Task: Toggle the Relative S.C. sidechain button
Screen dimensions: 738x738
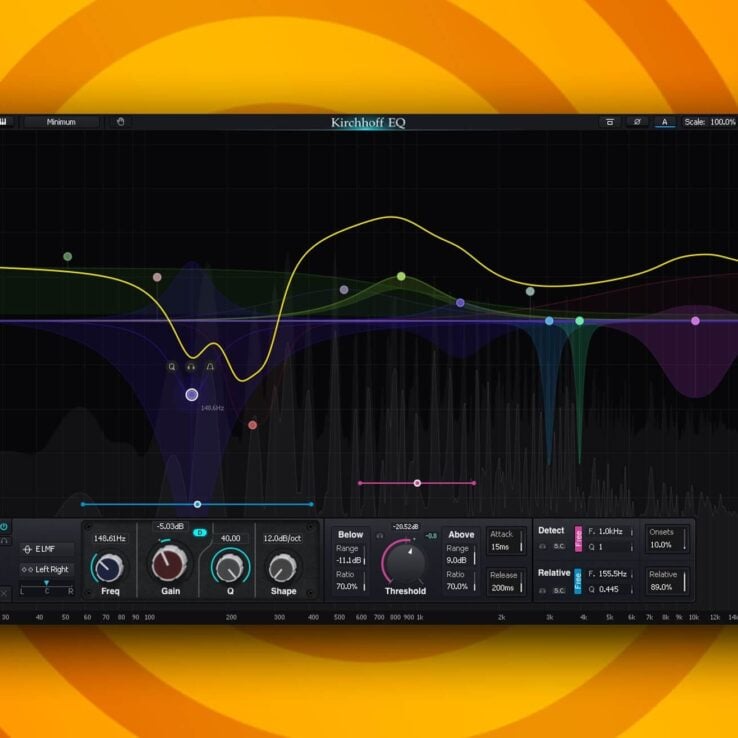Action: (559, 590)
